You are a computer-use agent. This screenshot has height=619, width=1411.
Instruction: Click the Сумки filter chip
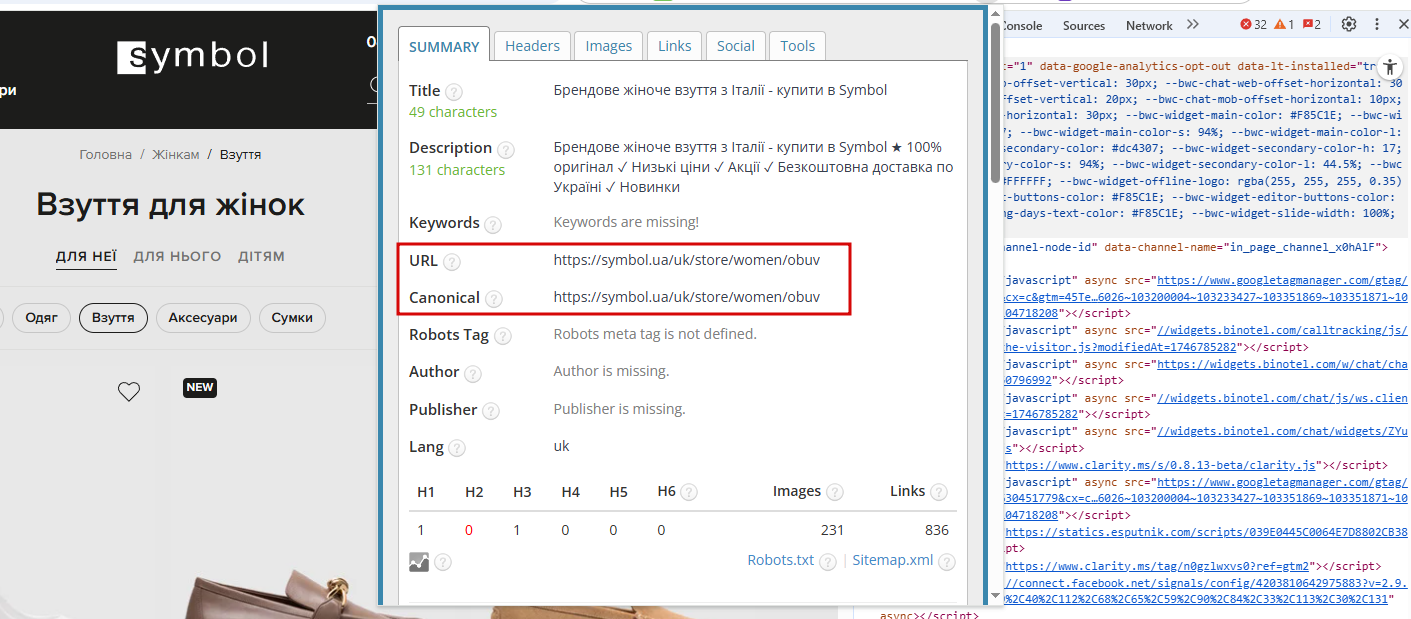(292, 318)
